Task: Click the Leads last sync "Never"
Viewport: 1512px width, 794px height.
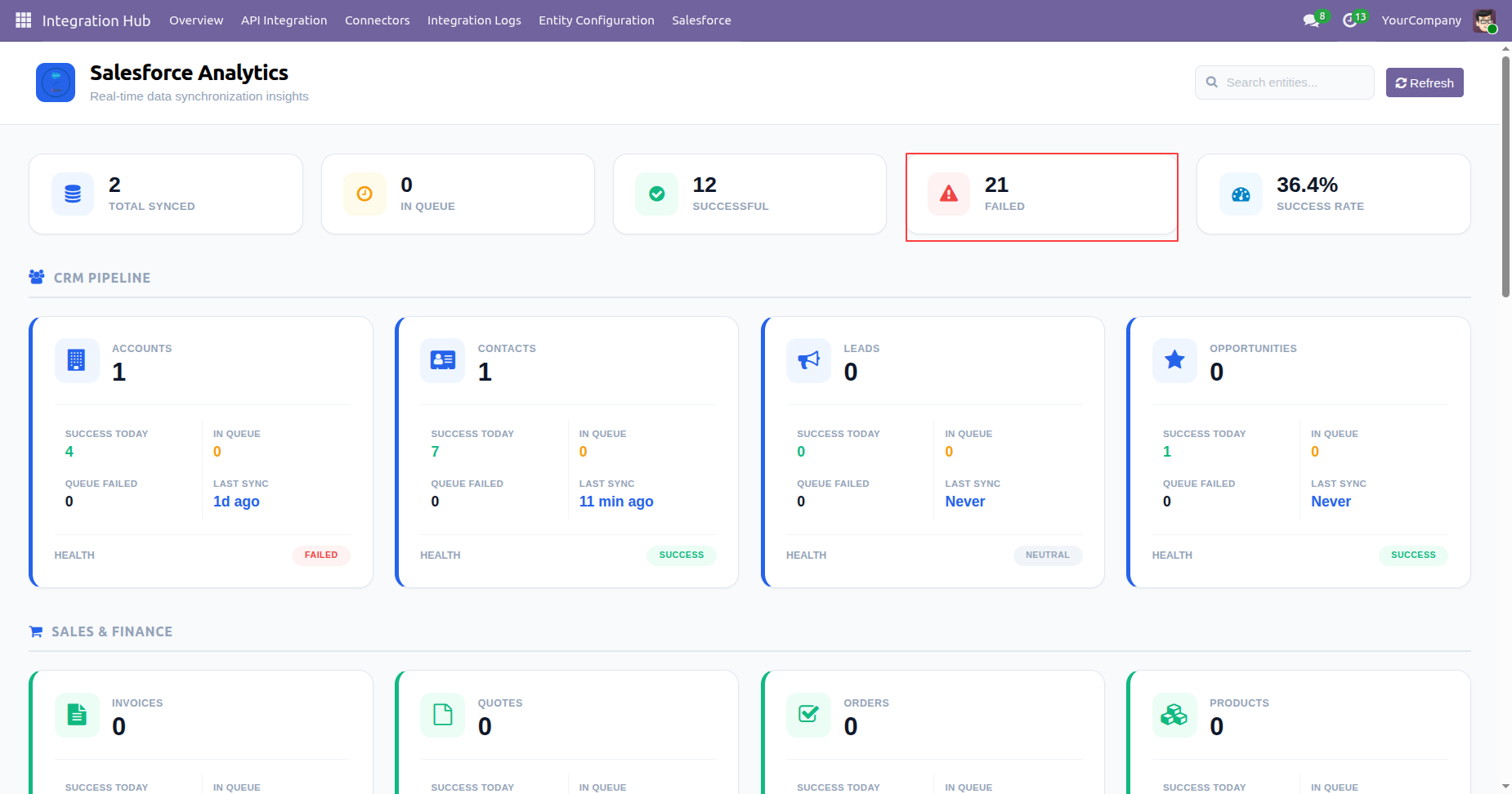Action: tap(965, 502)
